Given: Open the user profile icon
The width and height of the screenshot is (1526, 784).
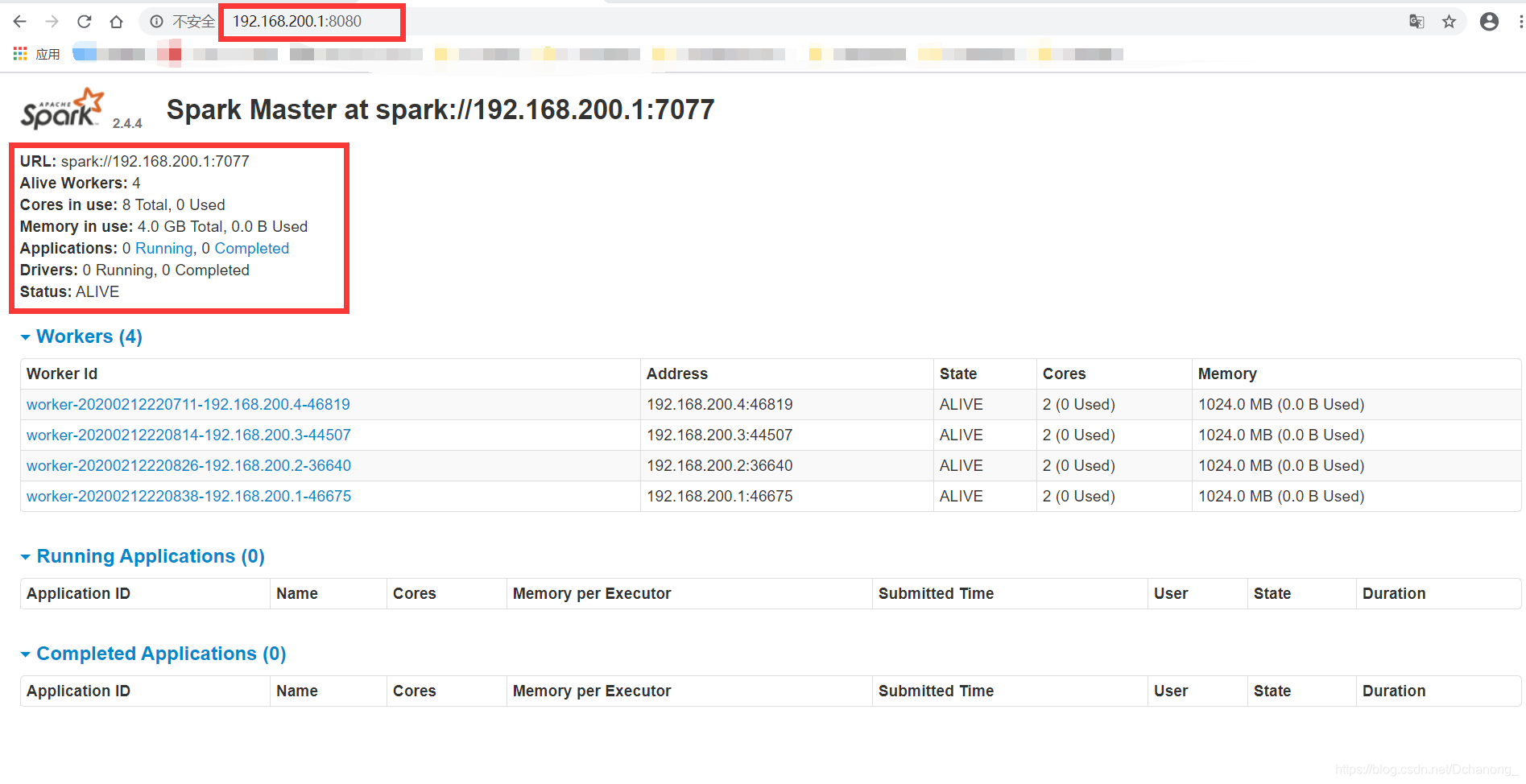Looking at the screenshot, I should 1489,22.
